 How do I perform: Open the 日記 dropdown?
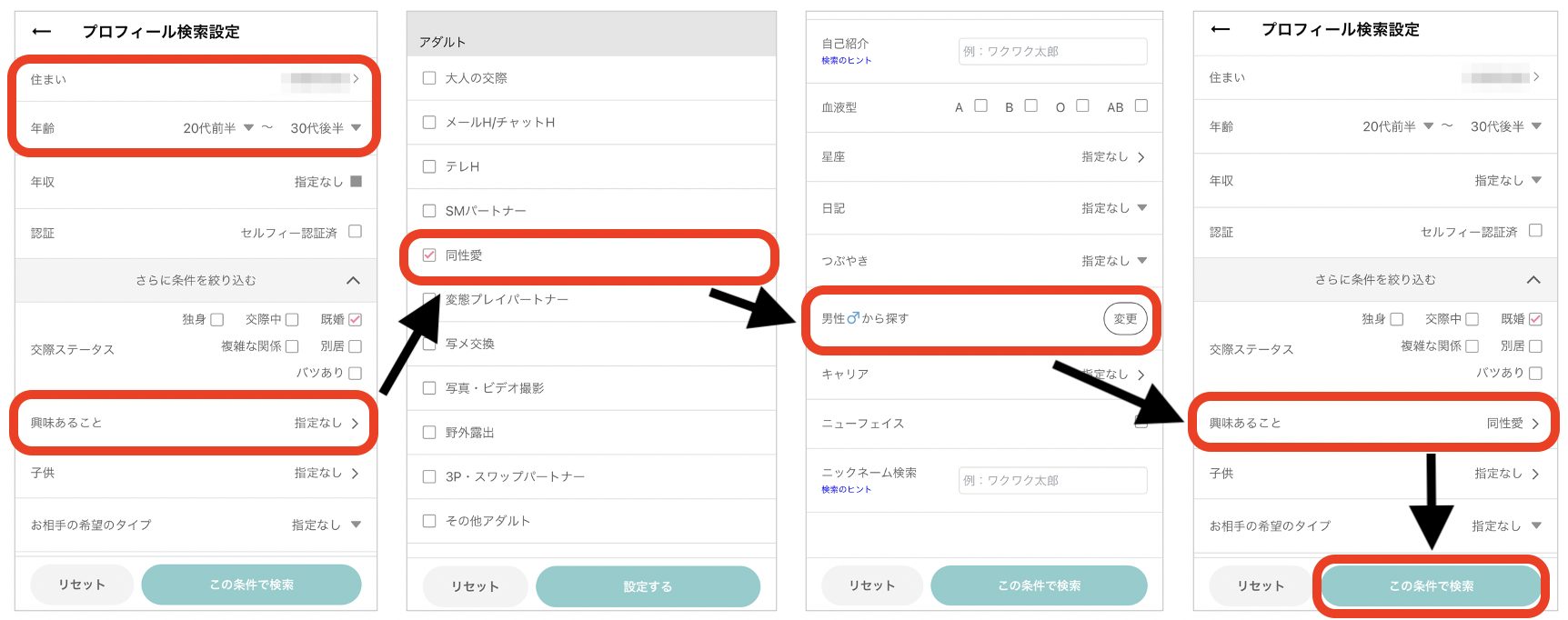[1141, 208]
